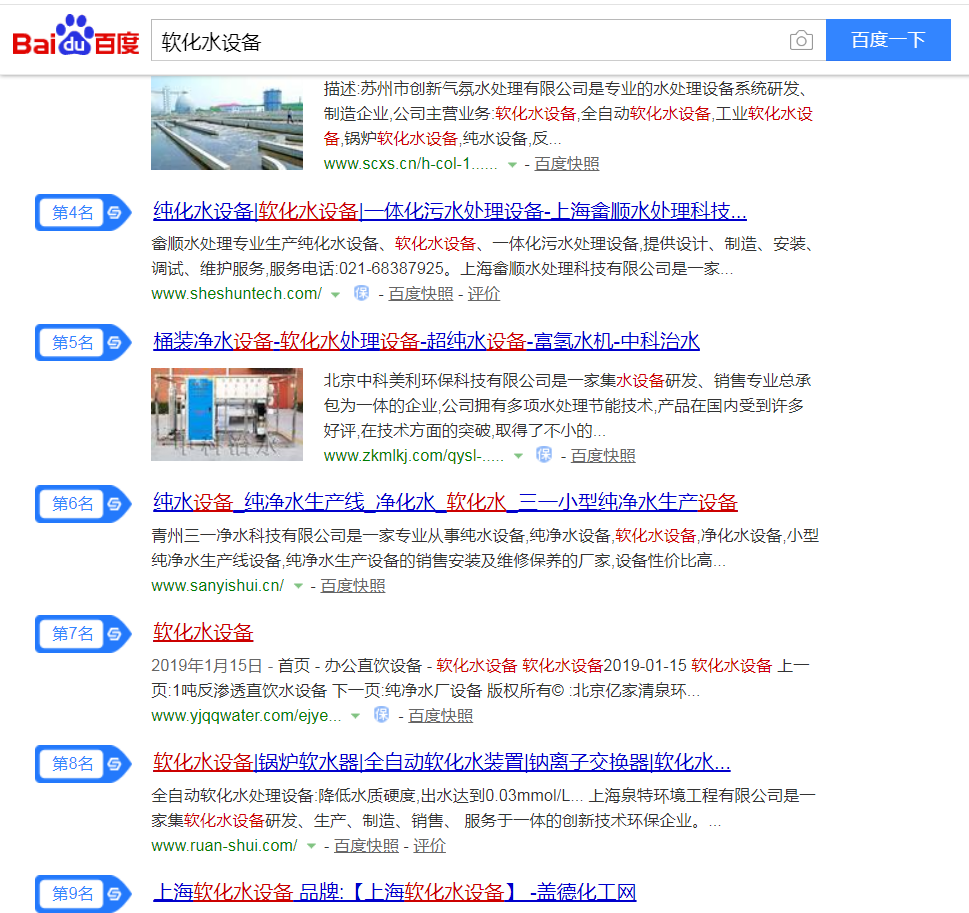Open the result titled 上海软化水设备 品牌
Screen dimensions: 969x913
(395, 893)
